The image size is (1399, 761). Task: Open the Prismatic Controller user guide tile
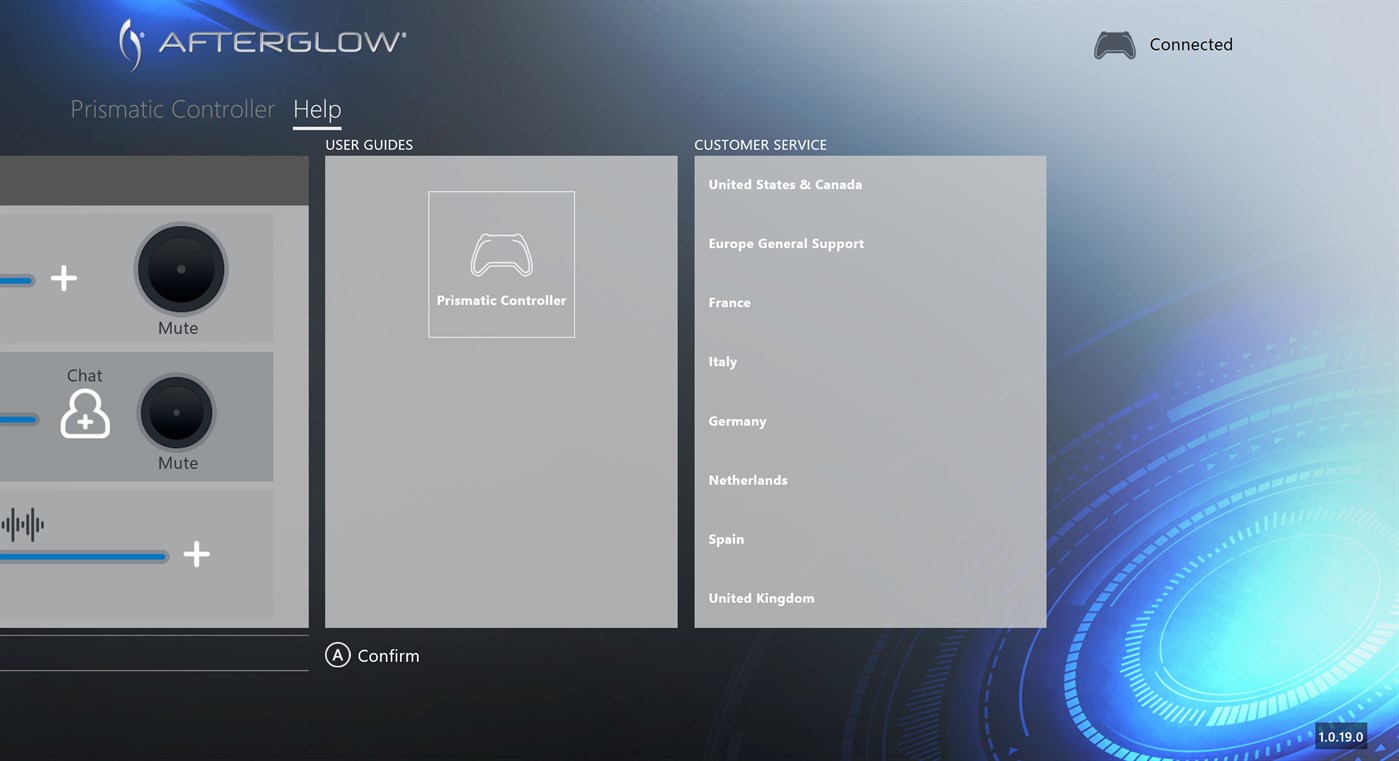[x=501, y=263]
